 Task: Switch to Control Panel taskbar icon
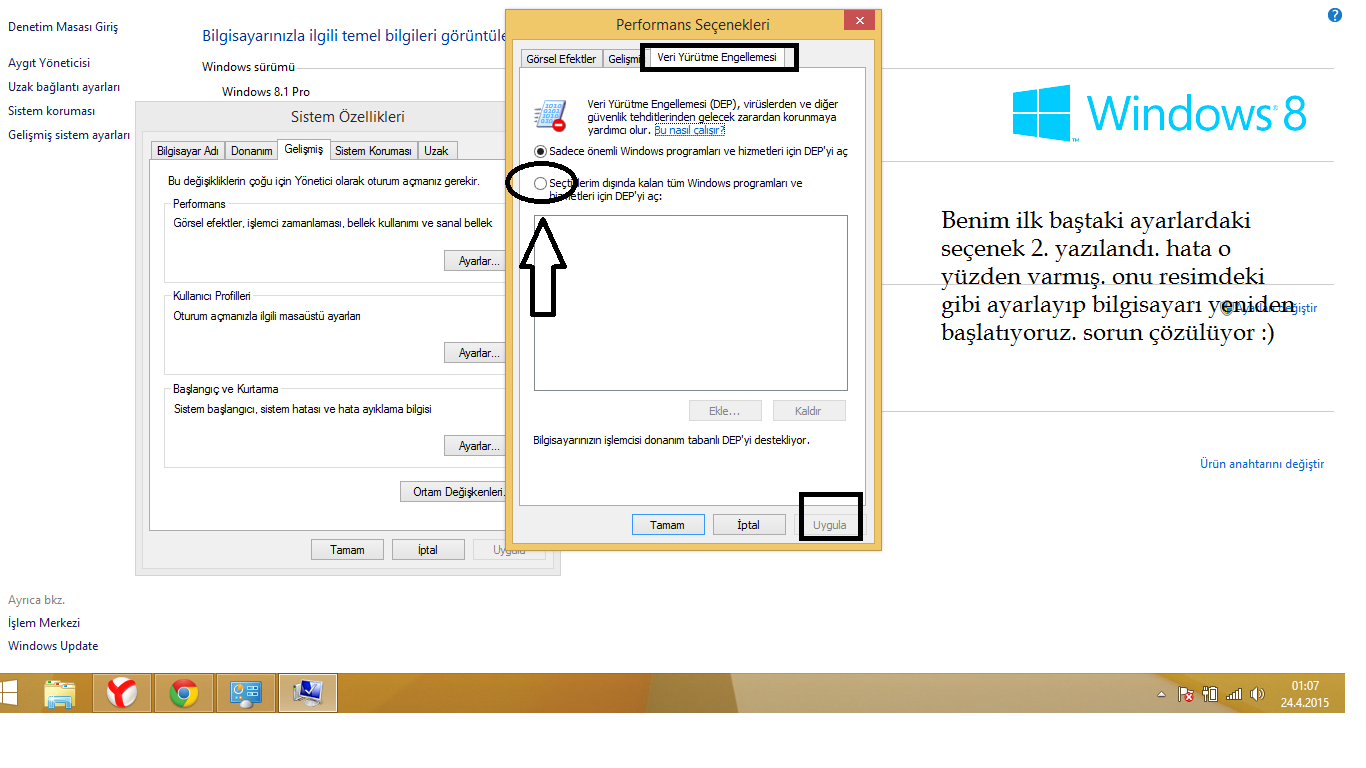(x=245, y=692)
